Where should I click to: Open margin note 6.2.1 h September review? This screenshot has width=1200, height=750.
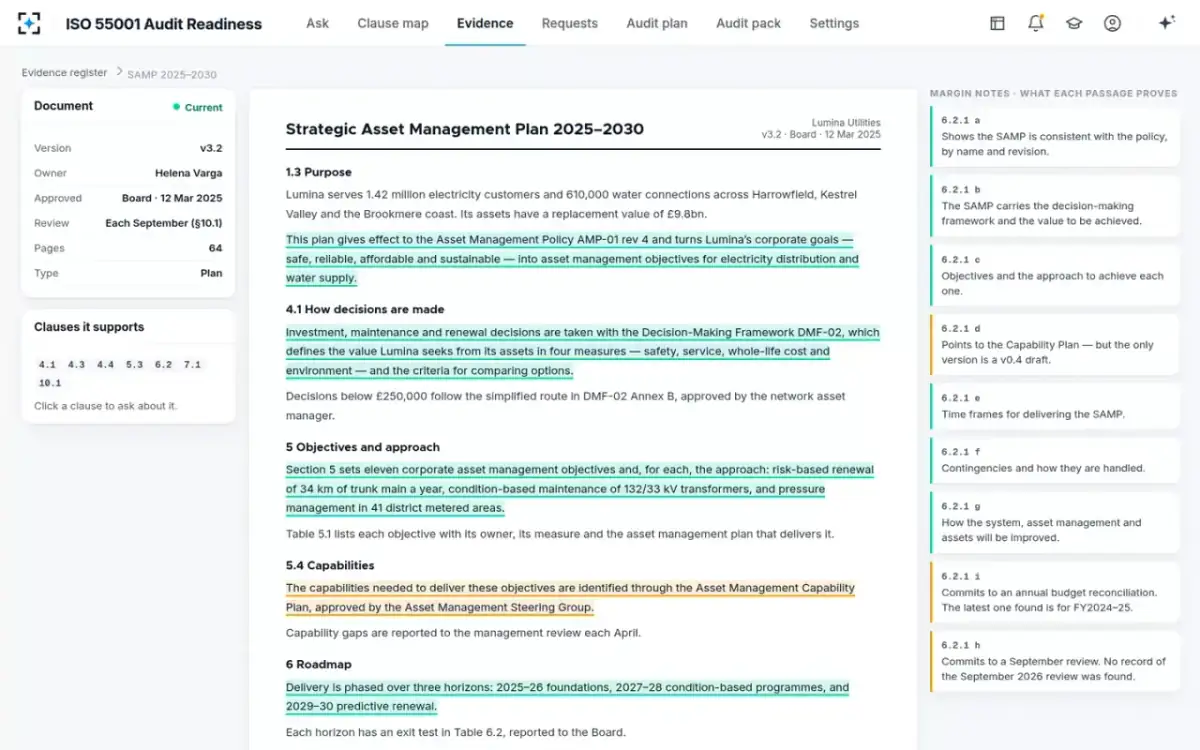click(x=1055, y=661)
